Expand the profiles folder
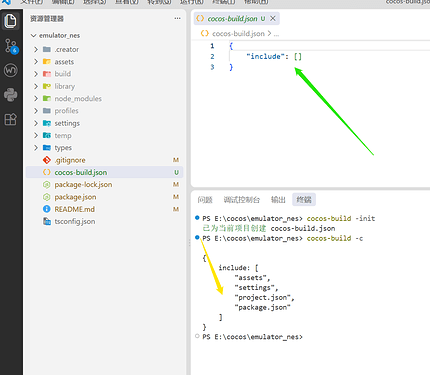Viewport: 430px width, 375px height. [x=36, y=111]
